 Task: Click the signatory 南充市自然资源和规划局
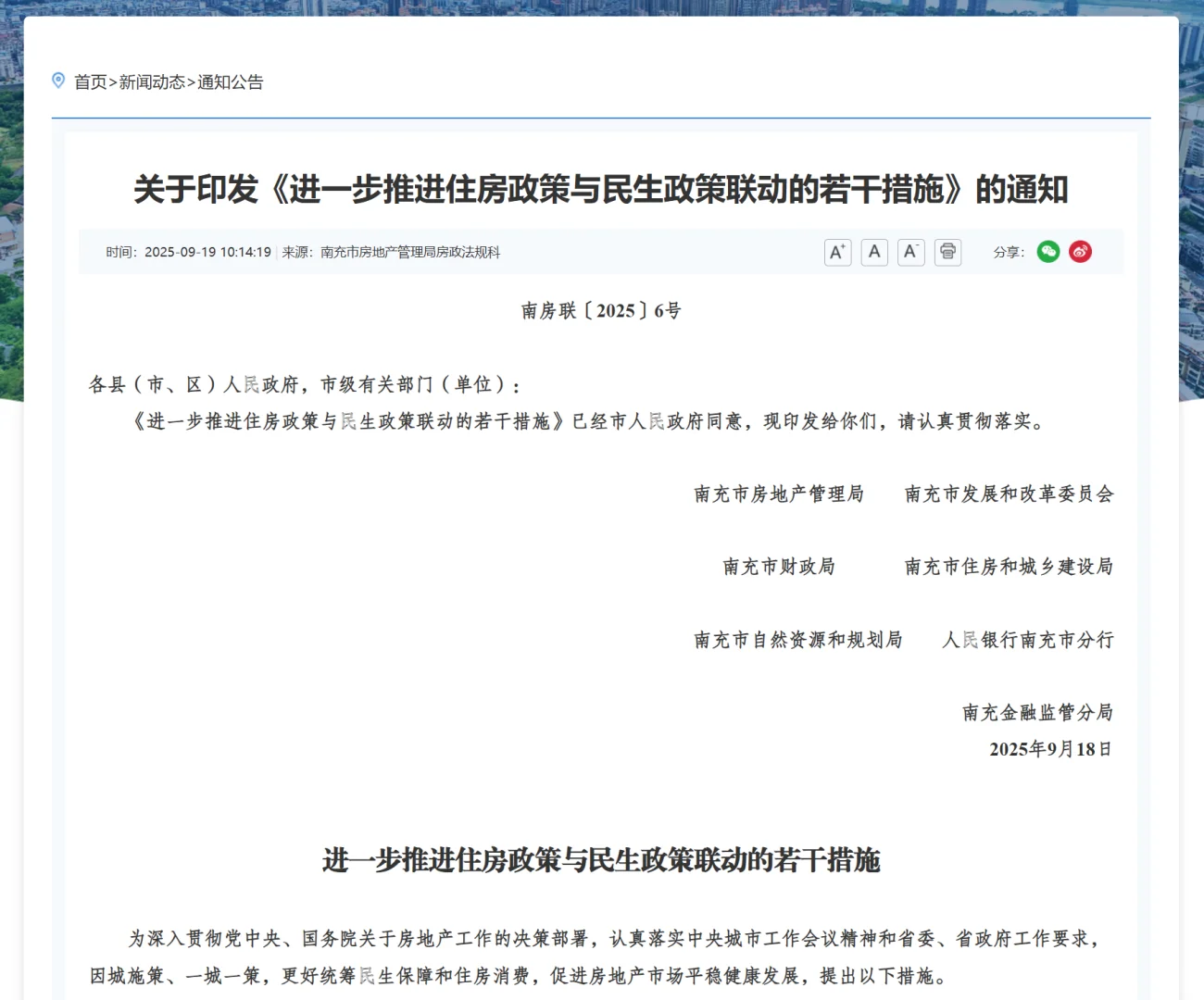coord(798,640)
